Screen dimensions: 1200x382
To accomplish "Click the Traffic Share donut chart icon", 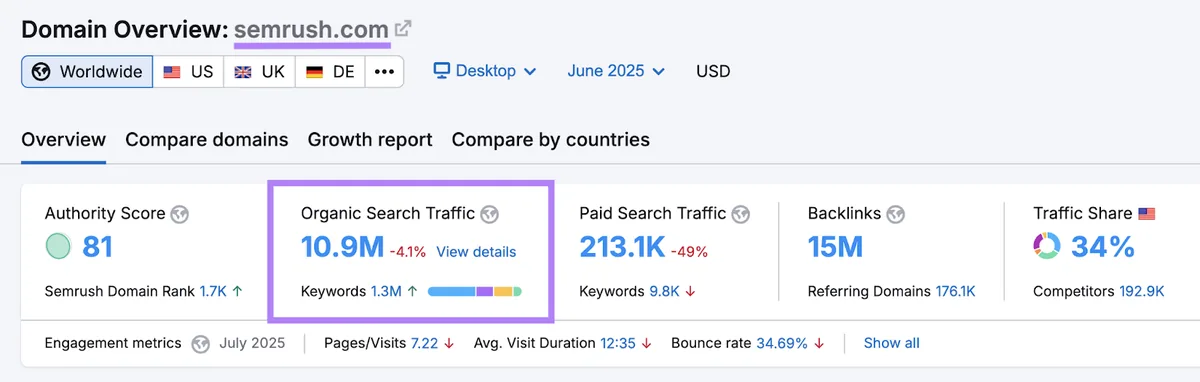I will 1047,247.
